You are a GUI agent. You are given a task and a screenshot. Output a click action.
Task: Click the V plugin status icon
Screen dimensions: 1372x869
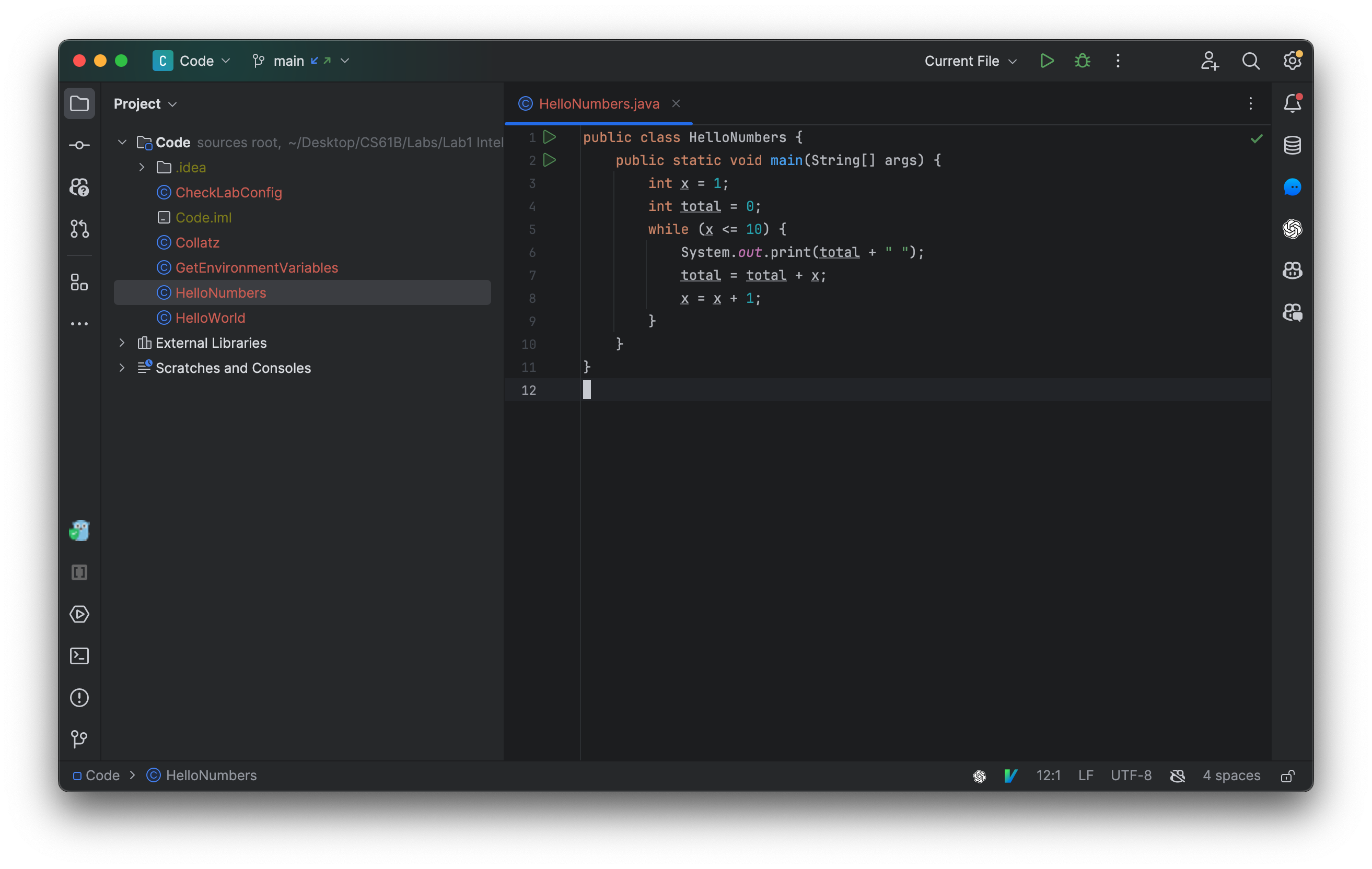pos(1011,776)
